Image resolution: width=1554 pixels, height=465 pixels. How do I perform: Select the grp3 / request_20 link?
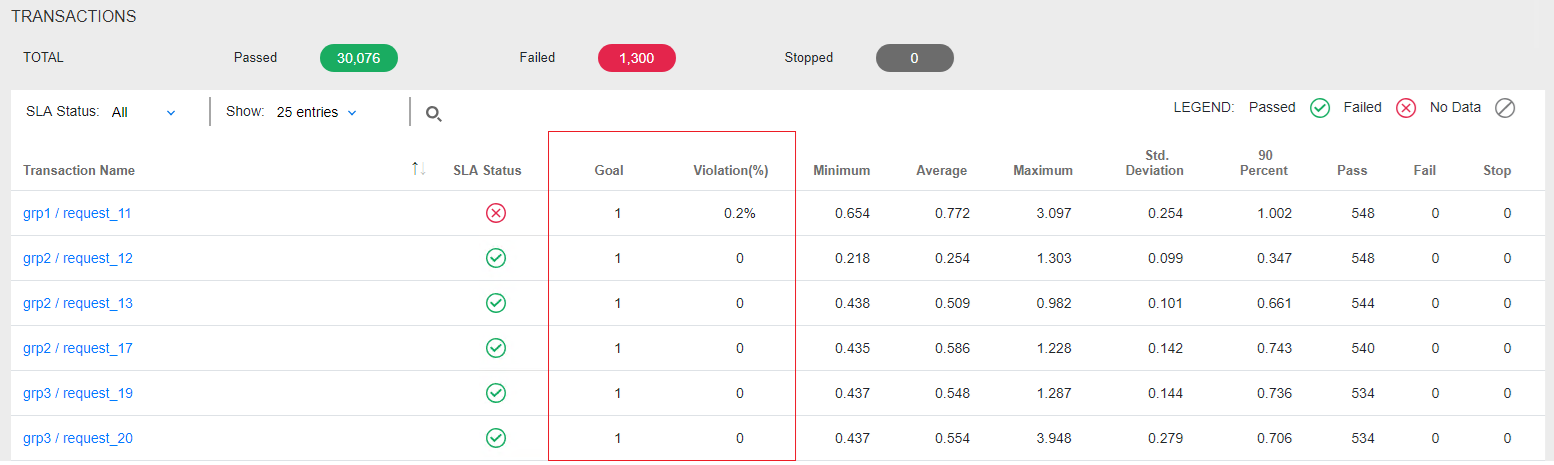(x=77, y=438)
